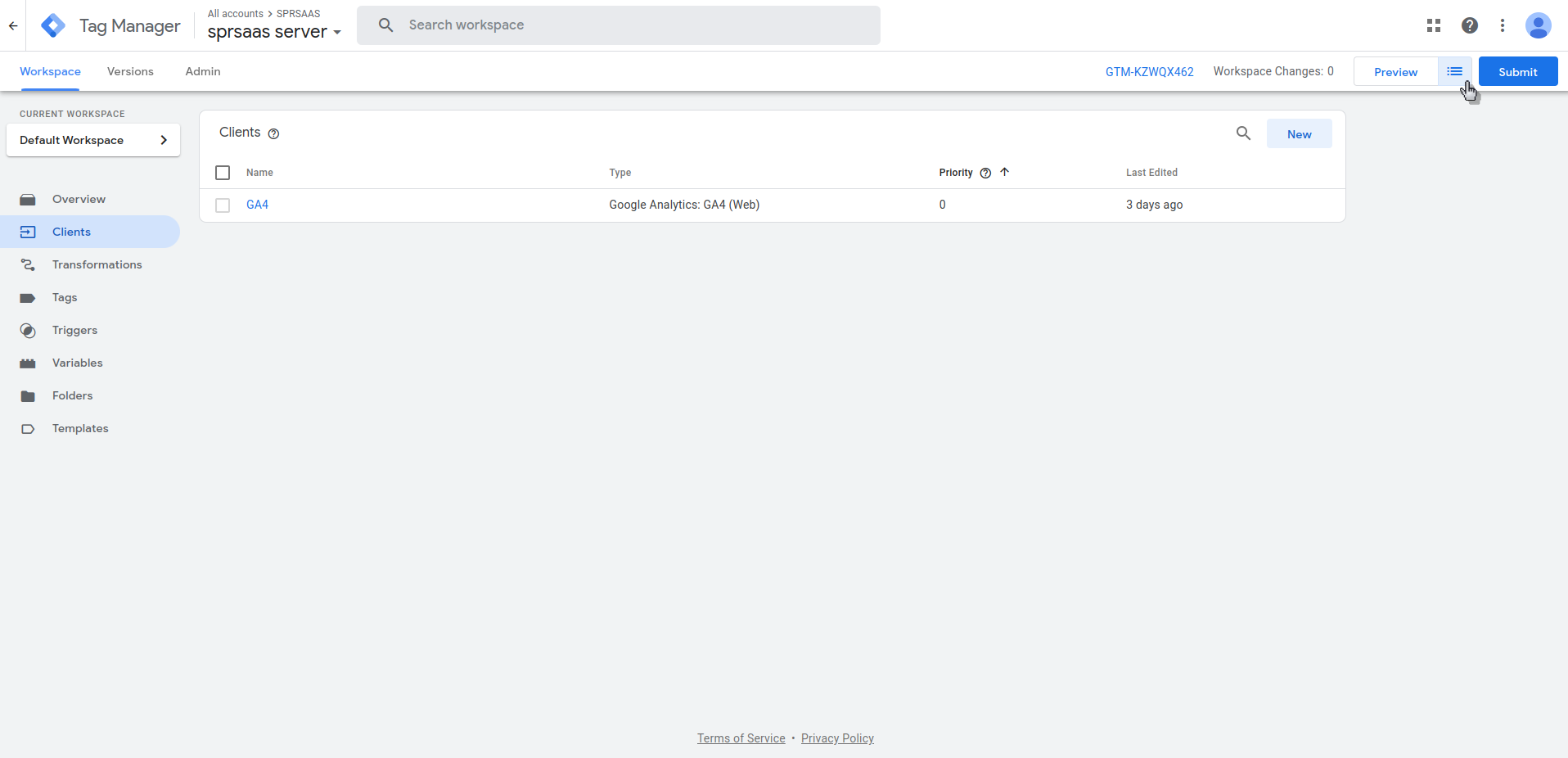Show help for Clients heading
1568x758 pixels.
(x=274, y=133)
